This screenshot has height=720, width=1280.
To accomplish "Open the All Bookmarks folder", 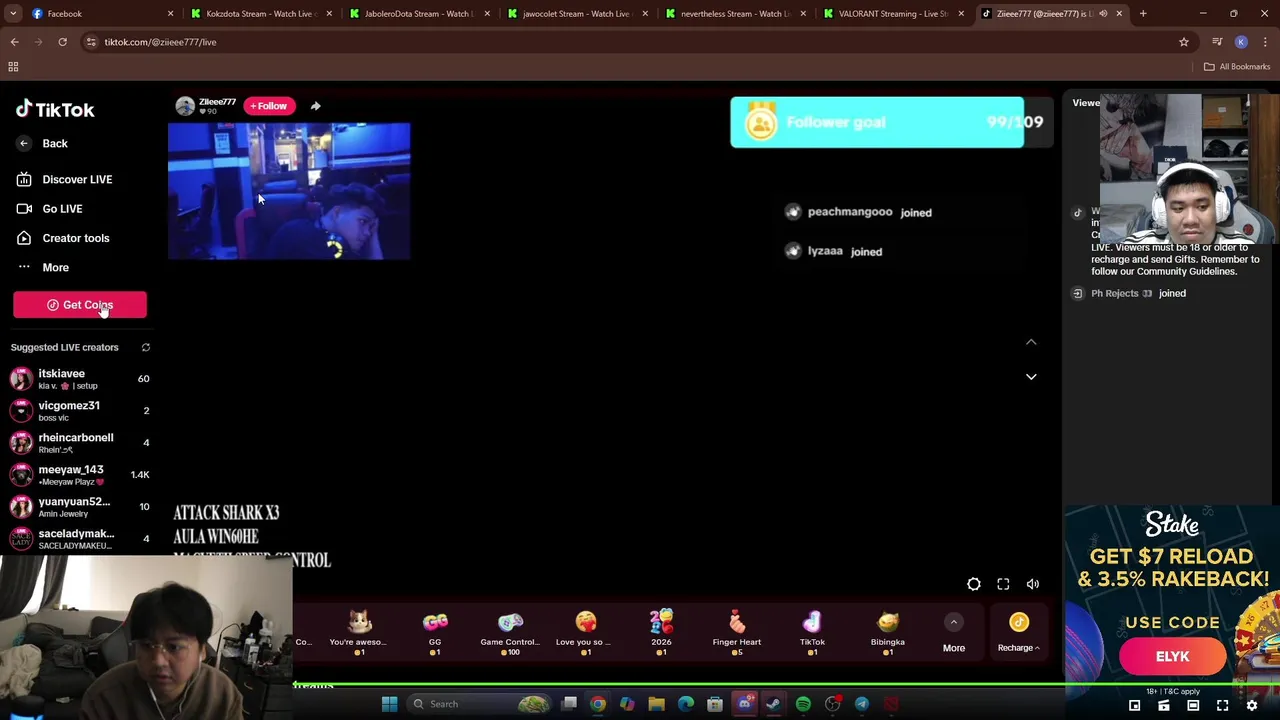I will pos(1237,67).
